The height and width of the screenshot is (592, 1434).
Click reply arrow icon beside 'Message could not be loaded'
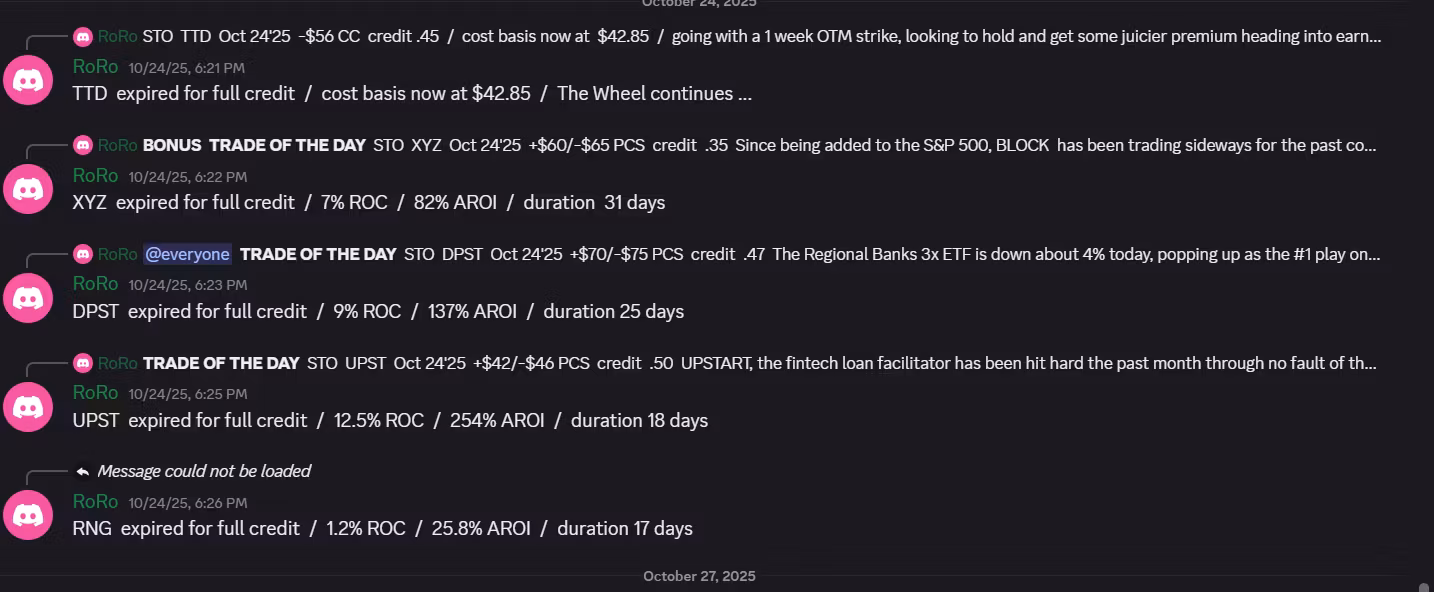point(83,471)
